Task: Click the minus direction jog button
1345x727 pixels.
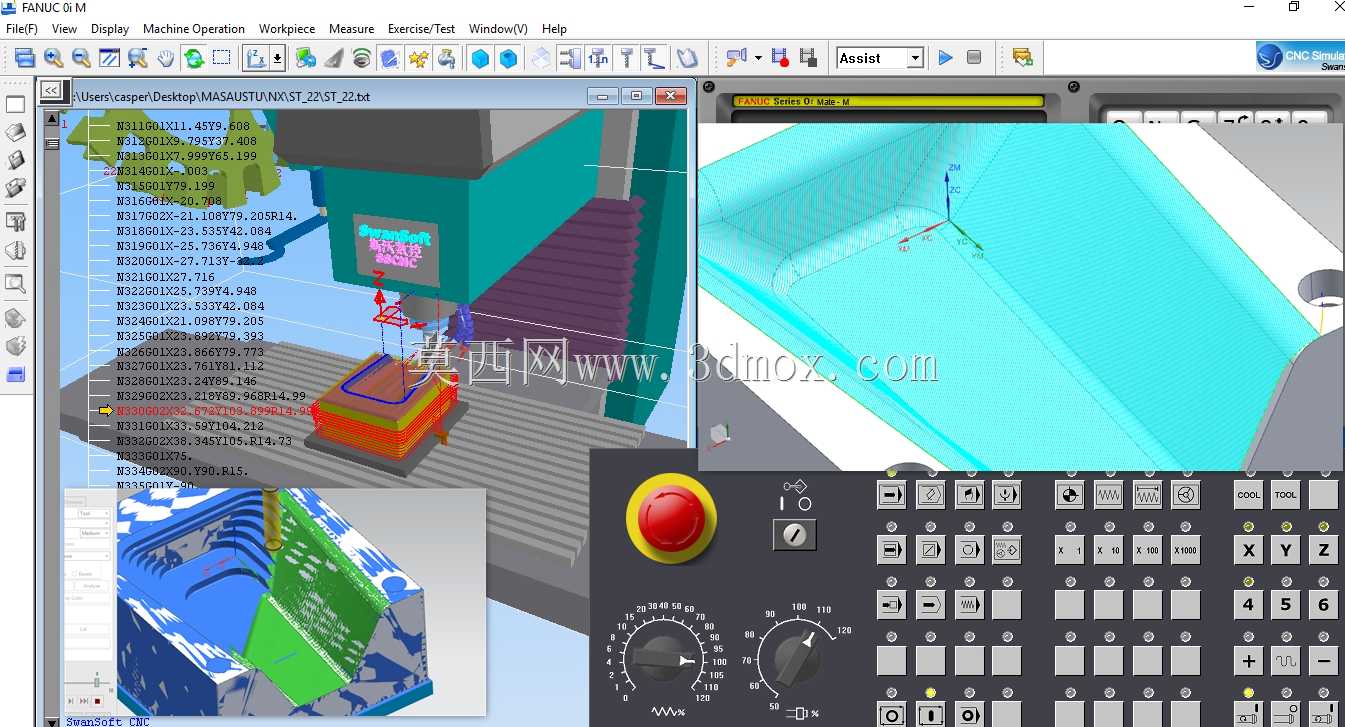Action: [1323, 661]
